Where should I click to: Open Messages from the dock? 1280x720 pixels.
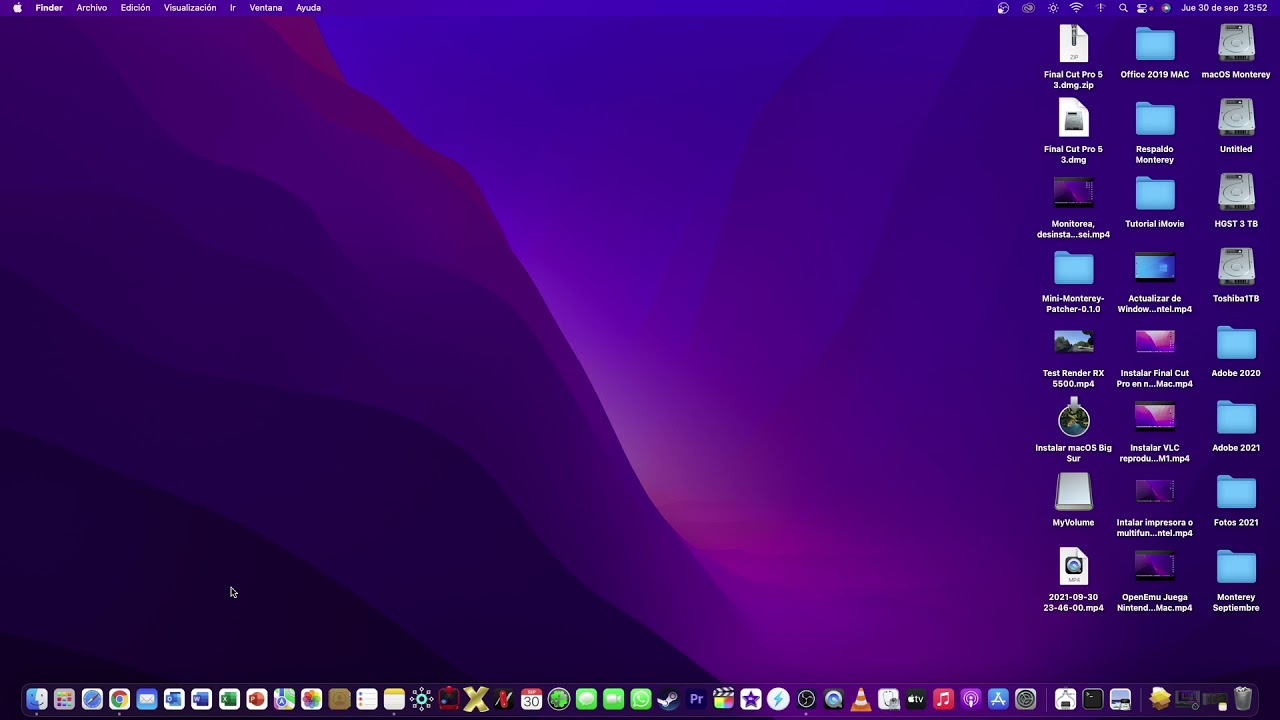tap(586, 700)
